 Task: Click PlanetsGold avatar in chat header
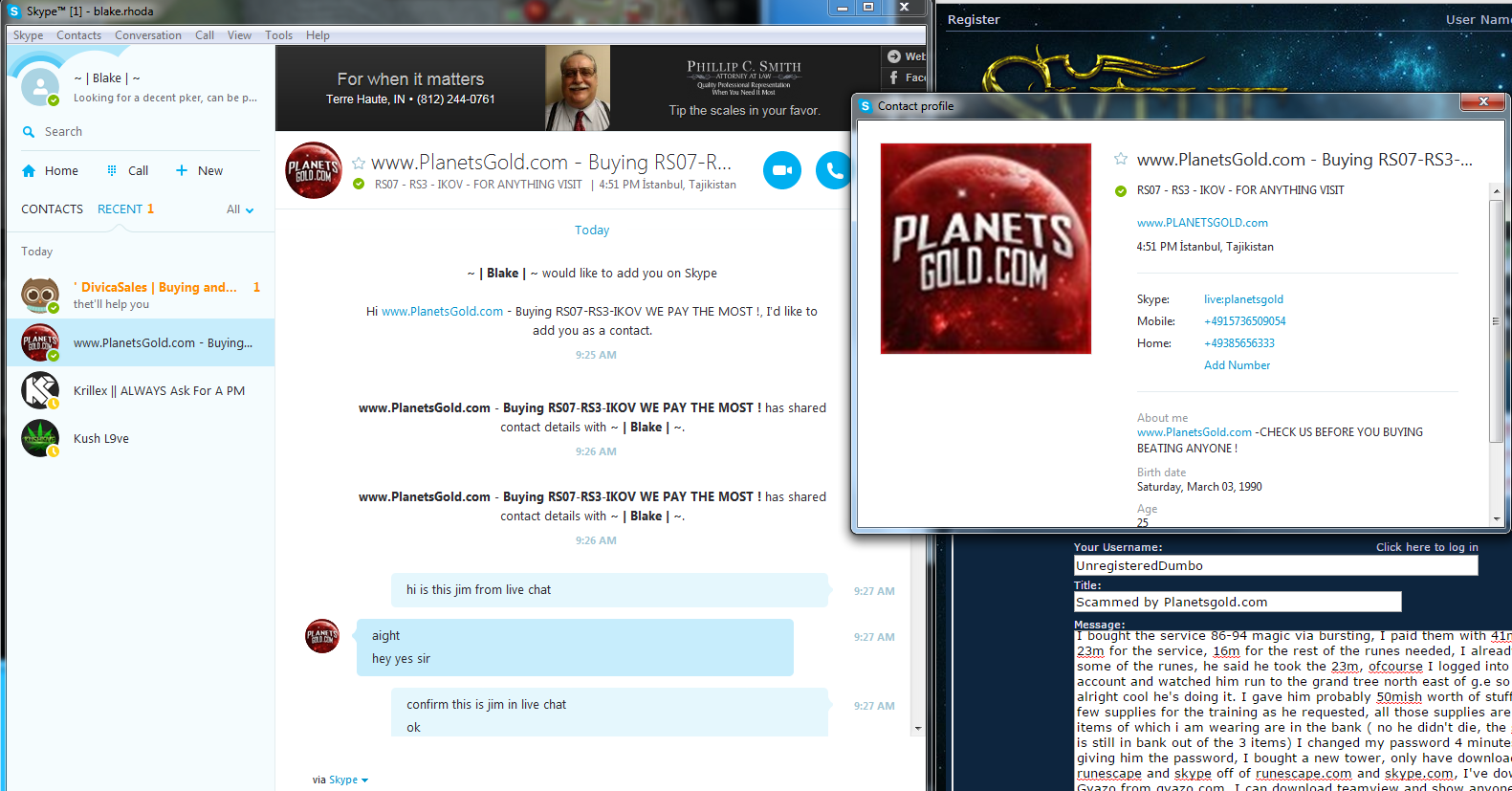click(314, 170)
